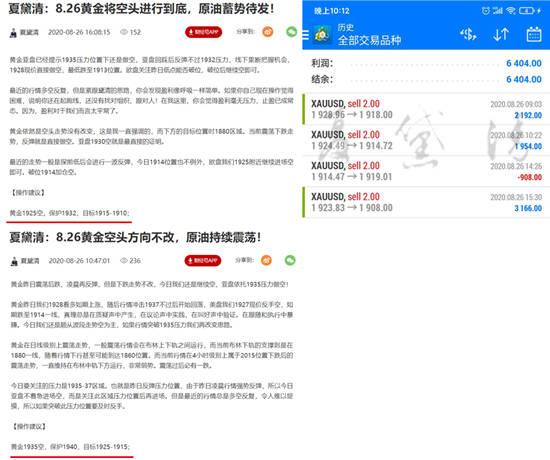Click author name 夏黛清 in top article
Screen dimensions: 550x460
click(29, 32)
